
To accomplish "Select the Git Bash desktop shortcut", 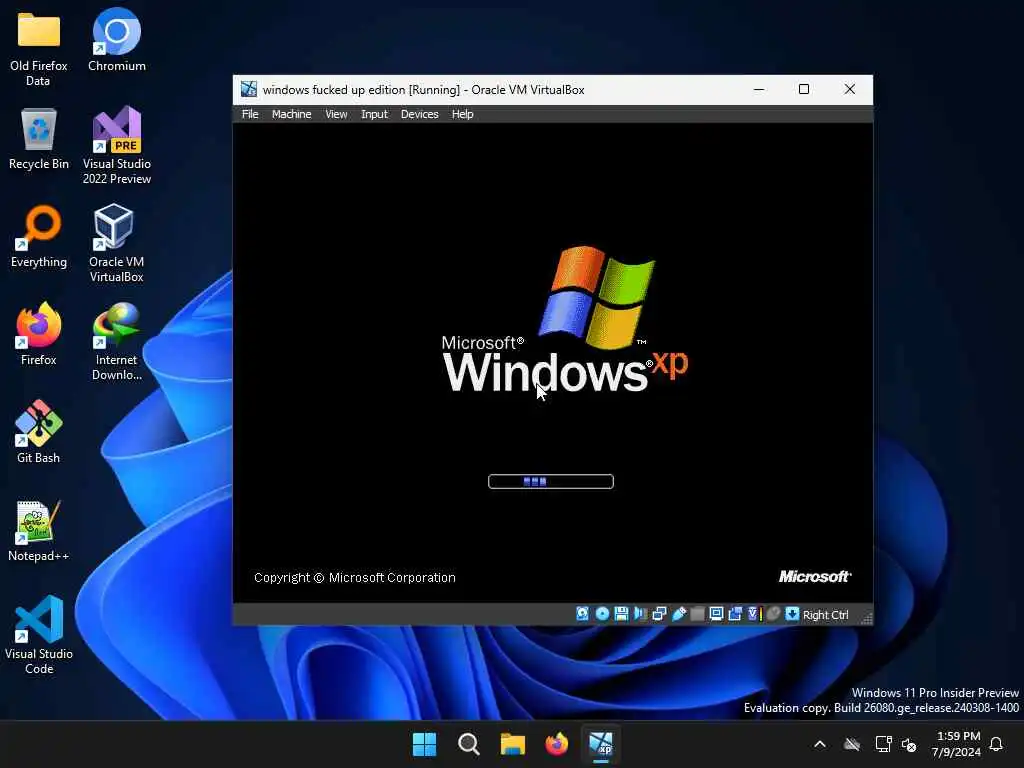I will point(39,432).
